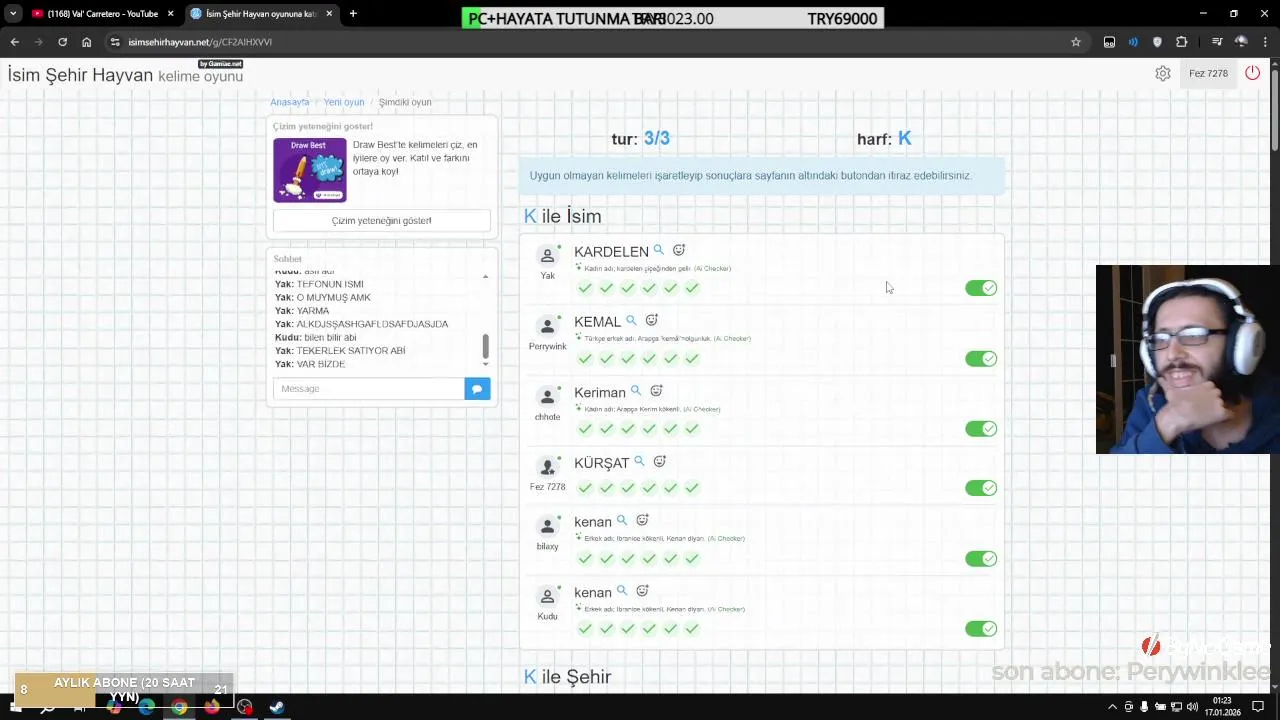Screen dimensions: 1280x720
Task: Click magnifier next to Kudu's kenan answer
Action: click(622, 591)
